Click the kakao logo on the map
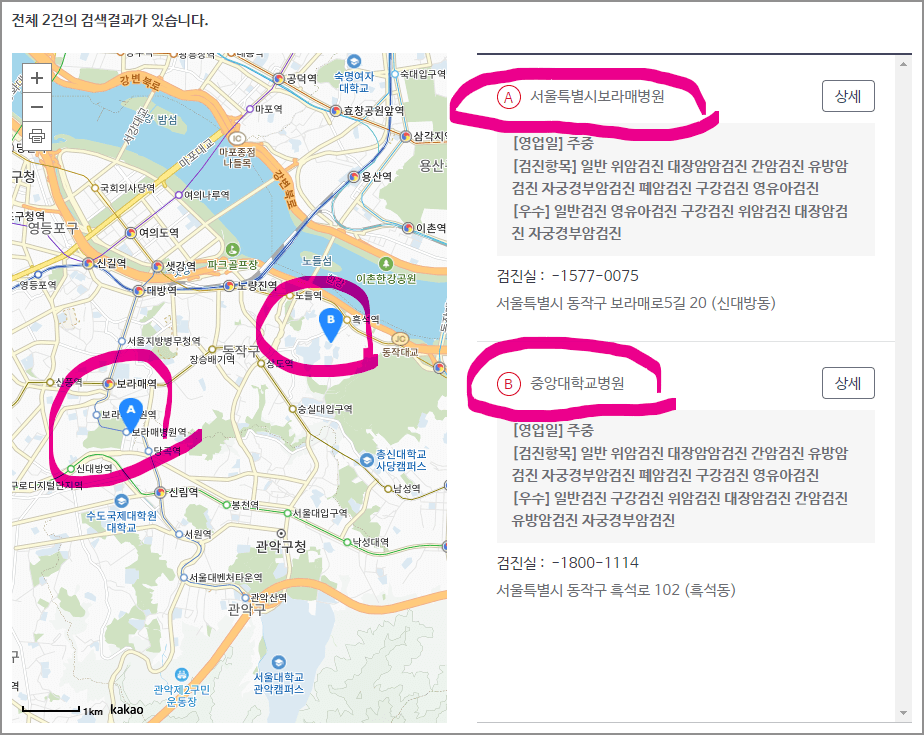 coord(127,709)
